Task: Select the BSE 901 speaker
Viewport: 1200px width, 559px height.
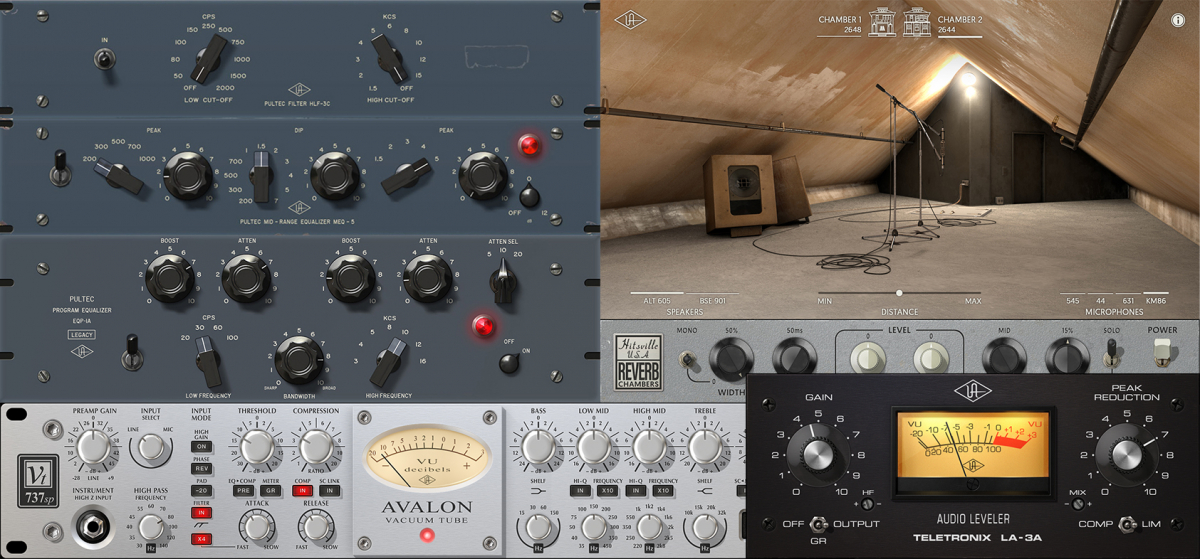Action: [x=712, y=300]
